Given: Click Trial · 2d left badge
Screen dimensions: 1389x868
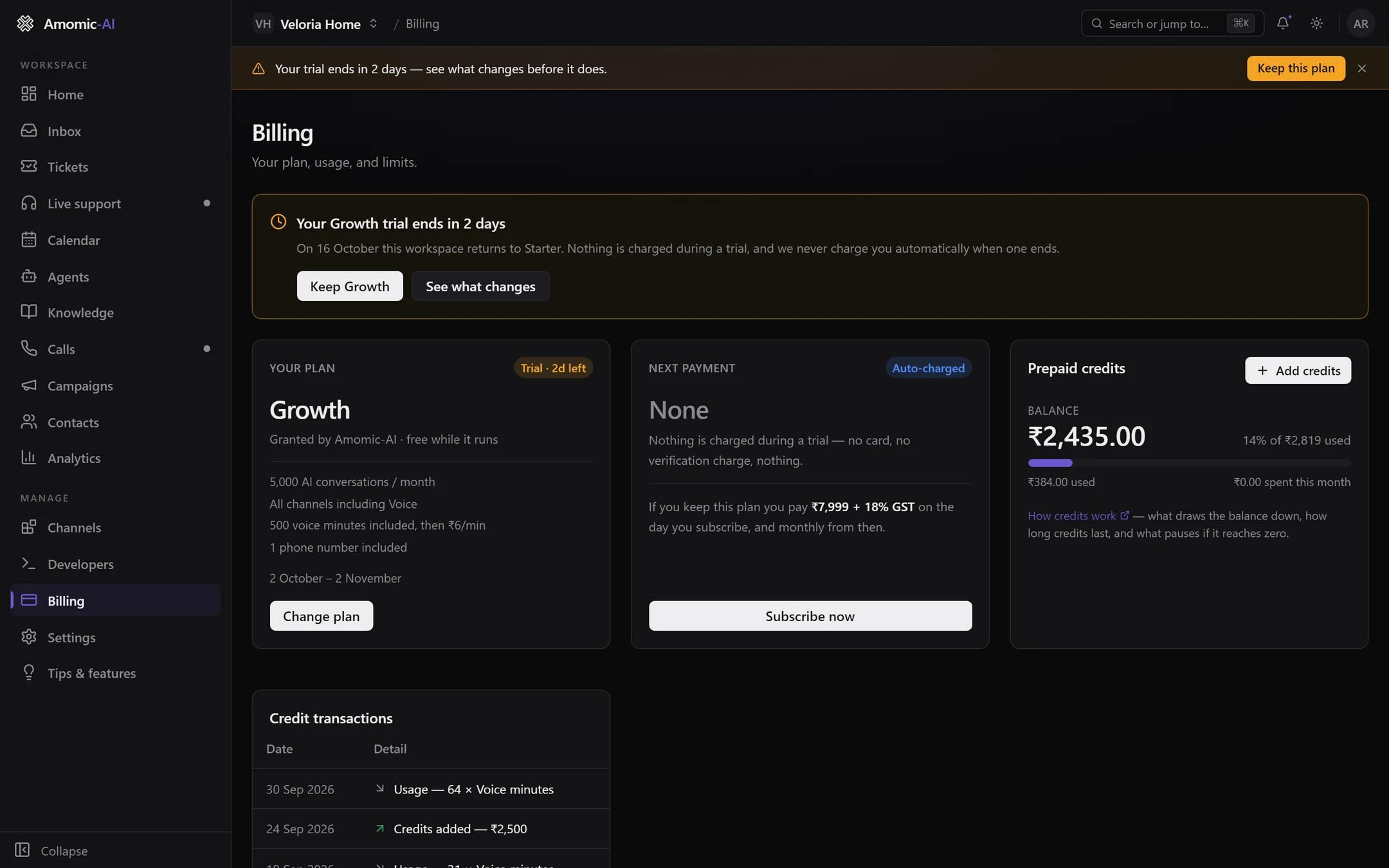Looking at the screenshot, I should point(553,368).
